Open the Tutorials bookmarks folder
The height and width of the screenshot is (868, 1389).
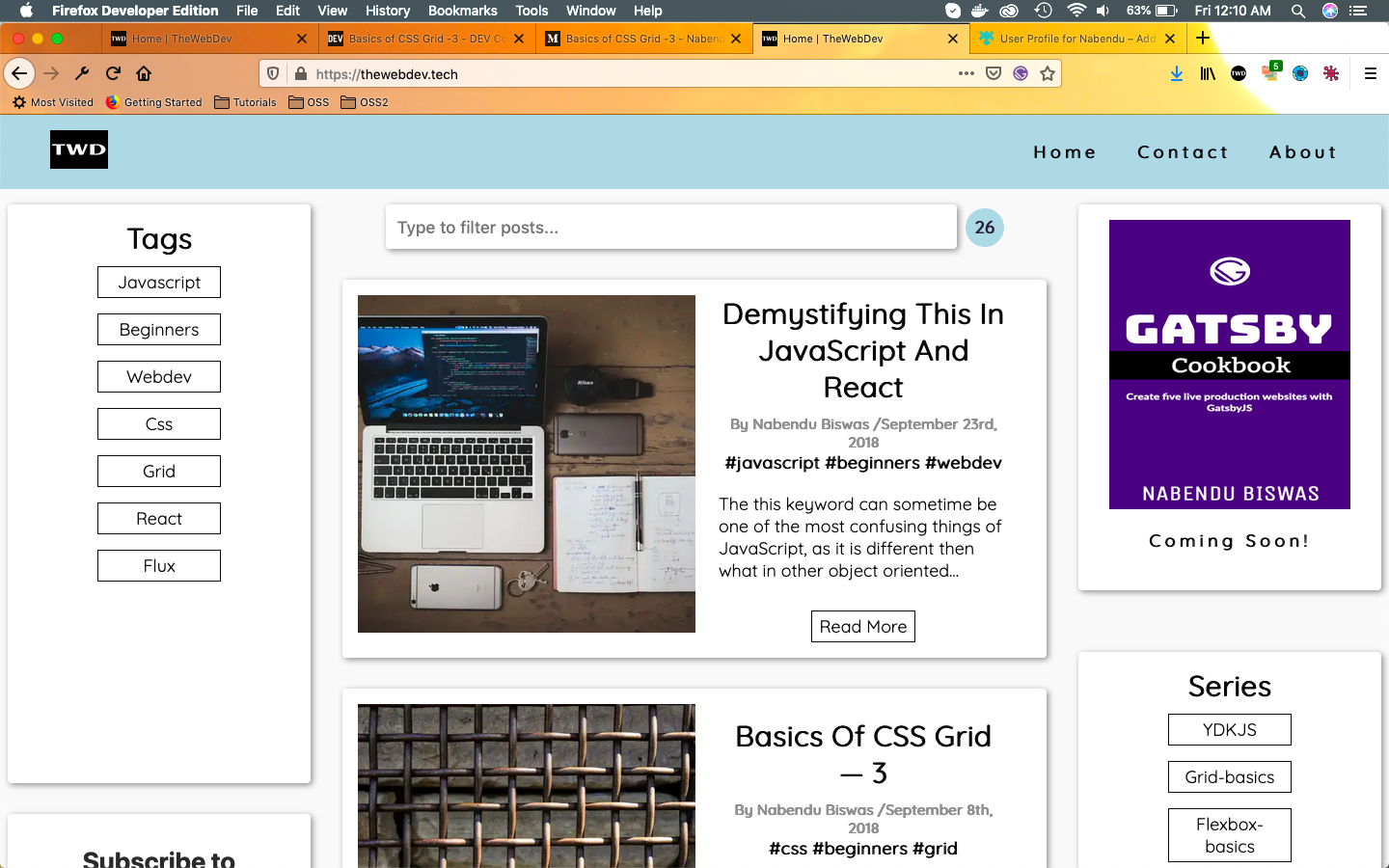coord(245,102)
